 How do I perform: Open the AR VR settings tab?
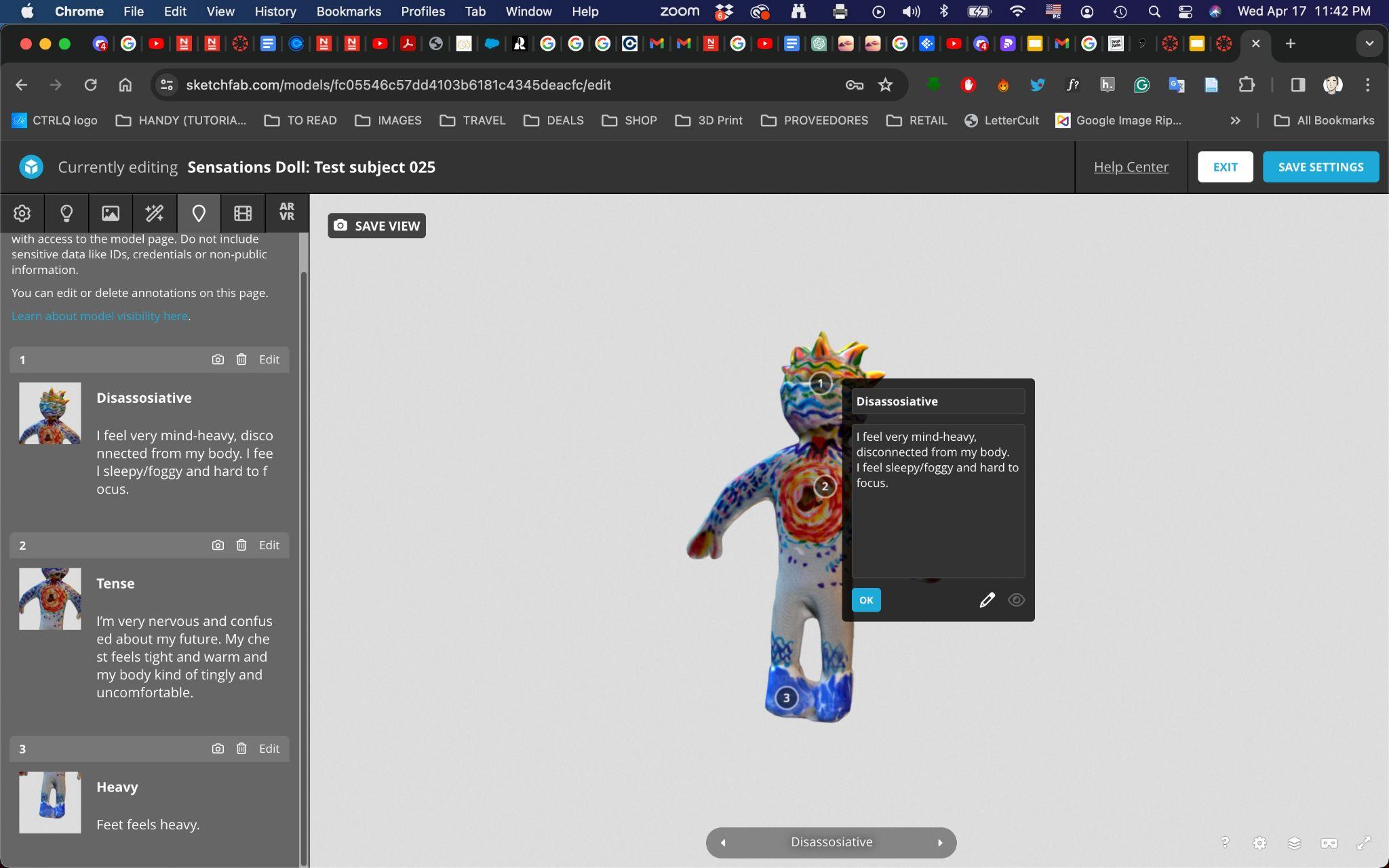287,212
